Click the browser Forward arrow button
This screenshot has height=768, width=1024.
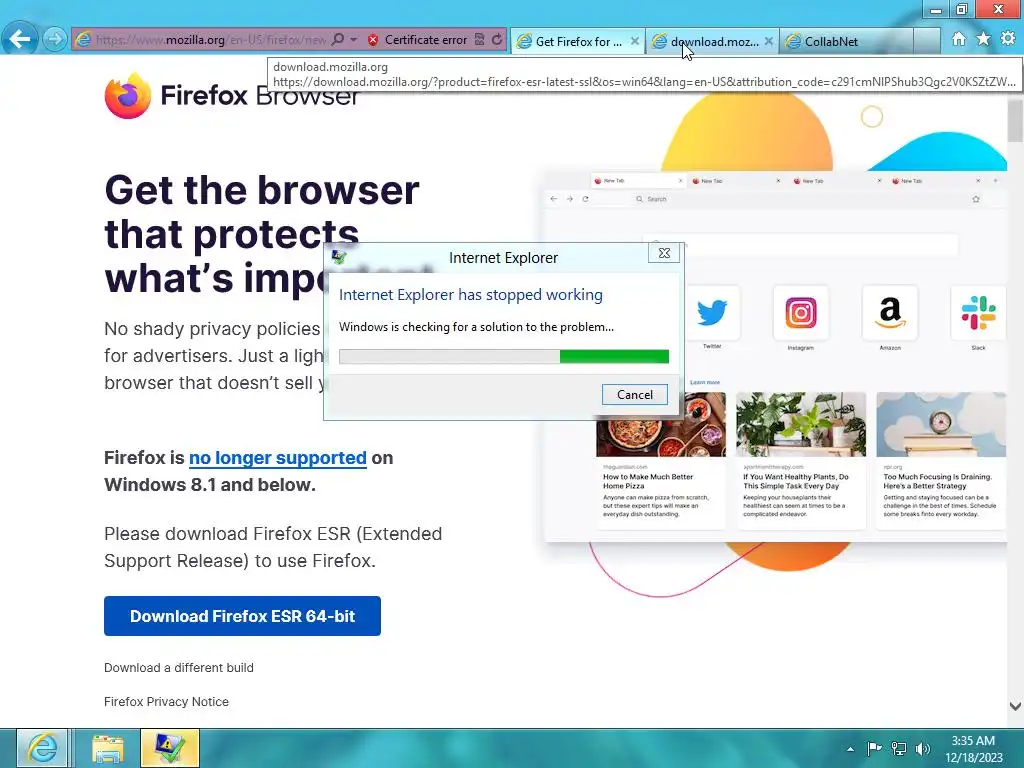click(x=55, y=39)
